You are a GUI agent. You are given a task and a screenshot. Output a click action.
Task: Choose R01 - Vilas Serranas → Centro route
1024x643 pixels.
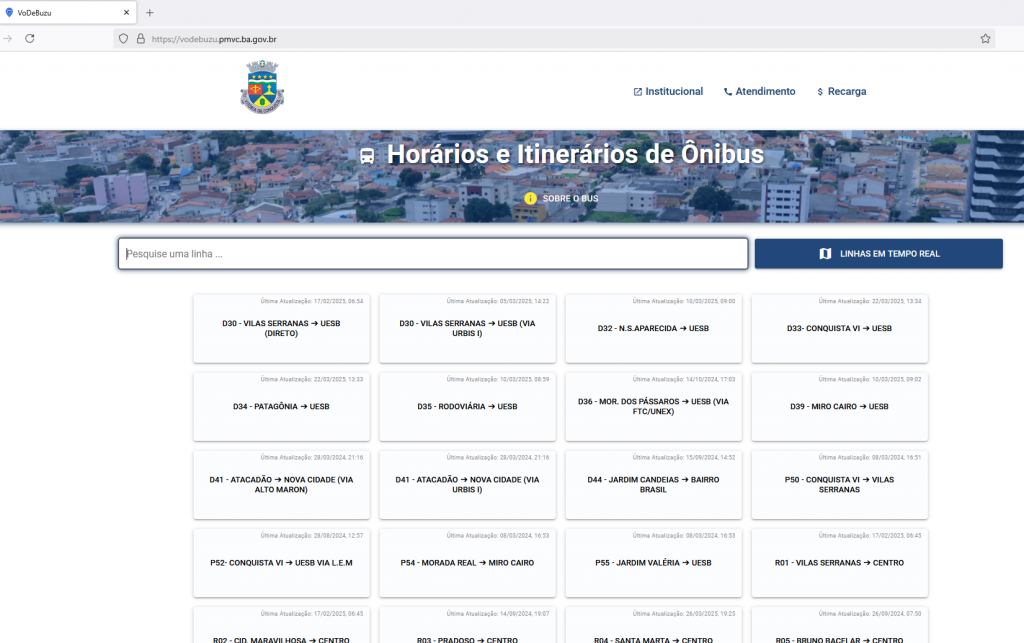pyautogui.click(x=839, y=563)
